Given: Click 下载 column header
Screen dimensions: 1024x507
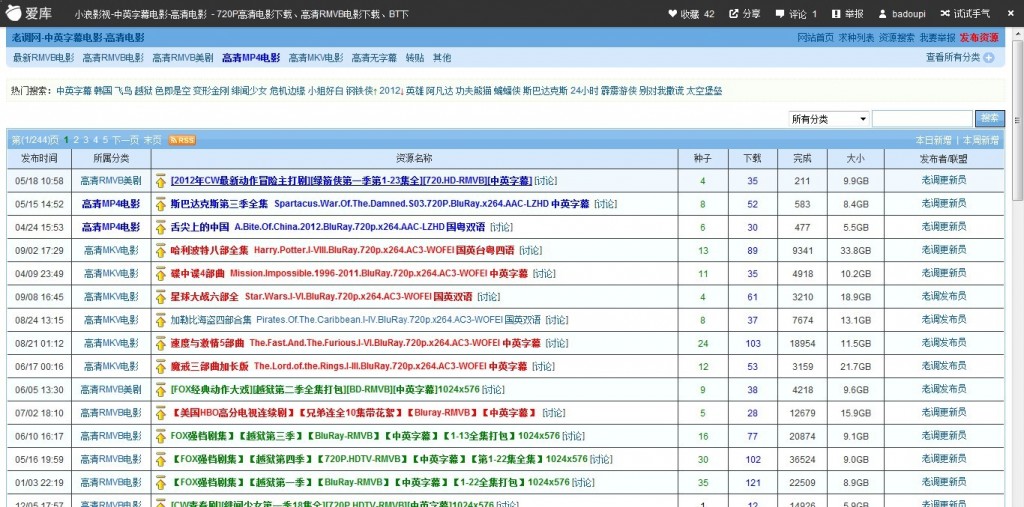Looking at the screenshot, I should coord(752,158).
